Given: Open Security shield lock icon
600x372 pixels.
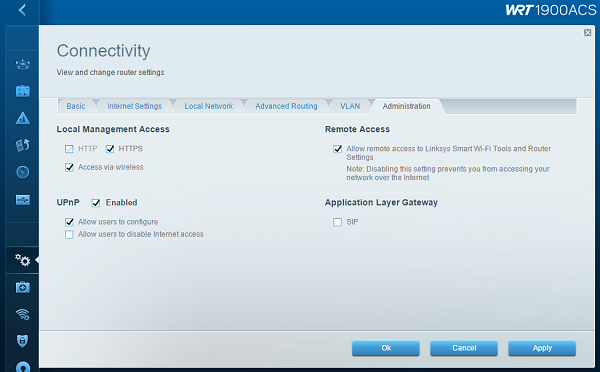Looking at the screenshot, I should click(x=23, y=341).
